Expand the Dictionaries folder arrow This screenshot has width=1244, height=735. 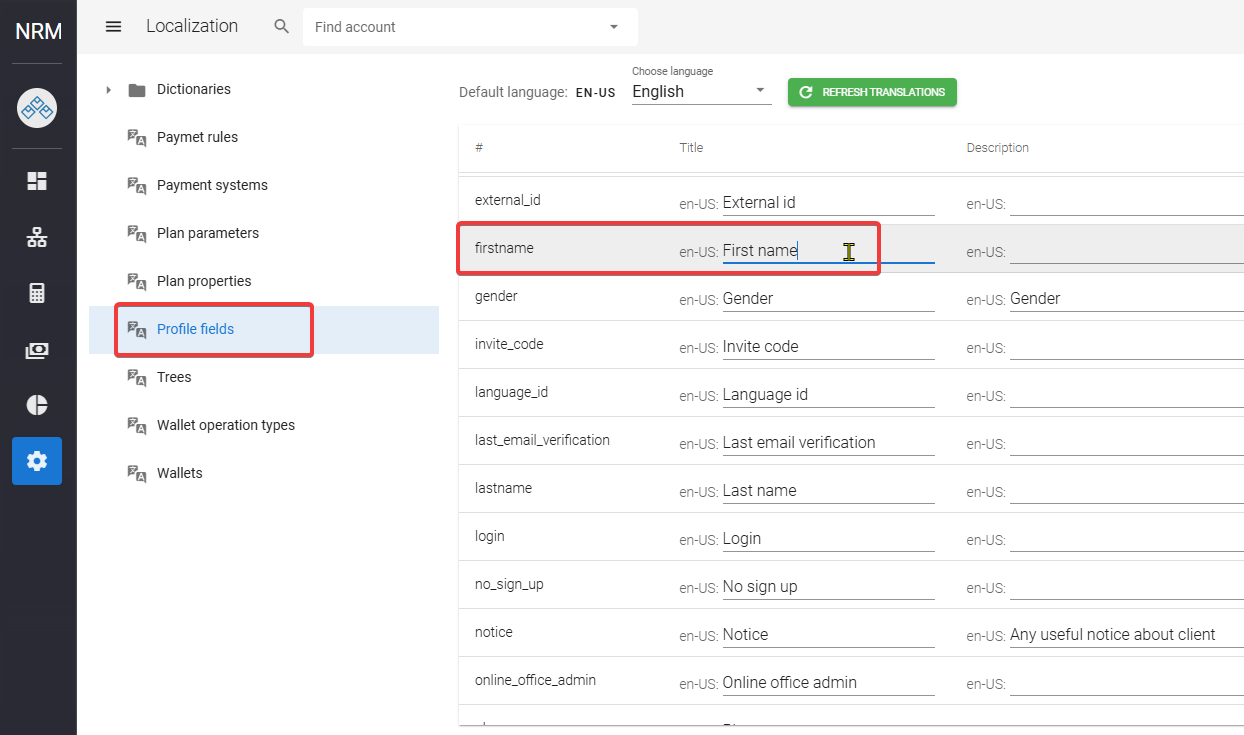[108, 90]
